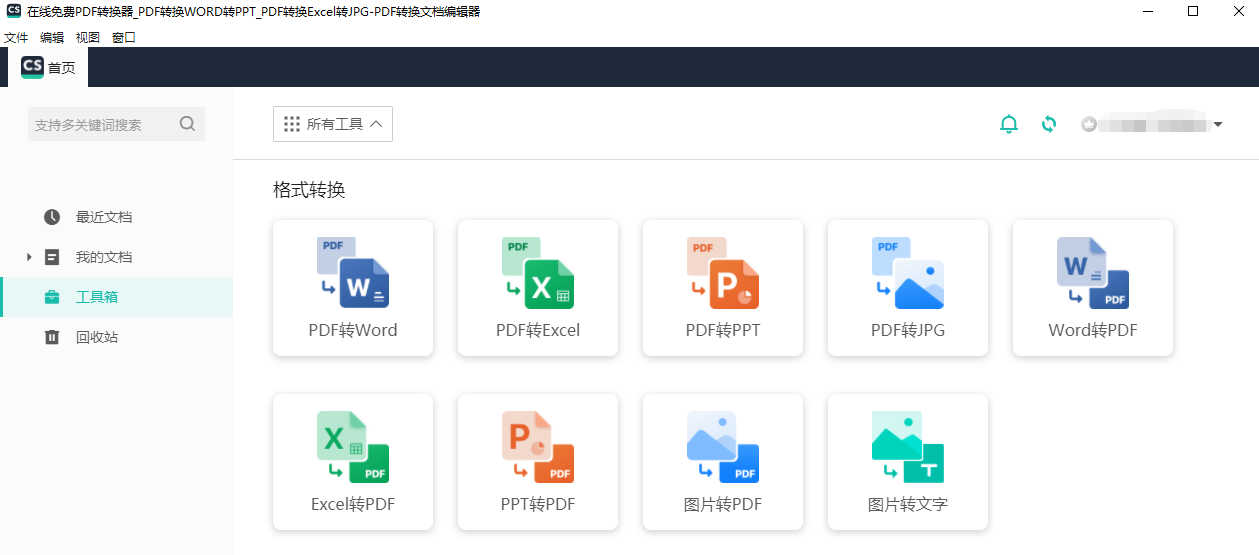Launch the 图片转PDF tool
Screen dimensions: 1259x555
click(723, 462)
